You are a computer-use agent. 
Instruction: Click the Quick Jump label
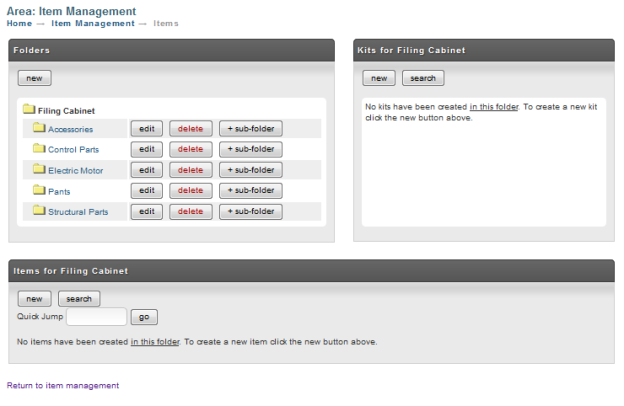[x=40, y=316]
